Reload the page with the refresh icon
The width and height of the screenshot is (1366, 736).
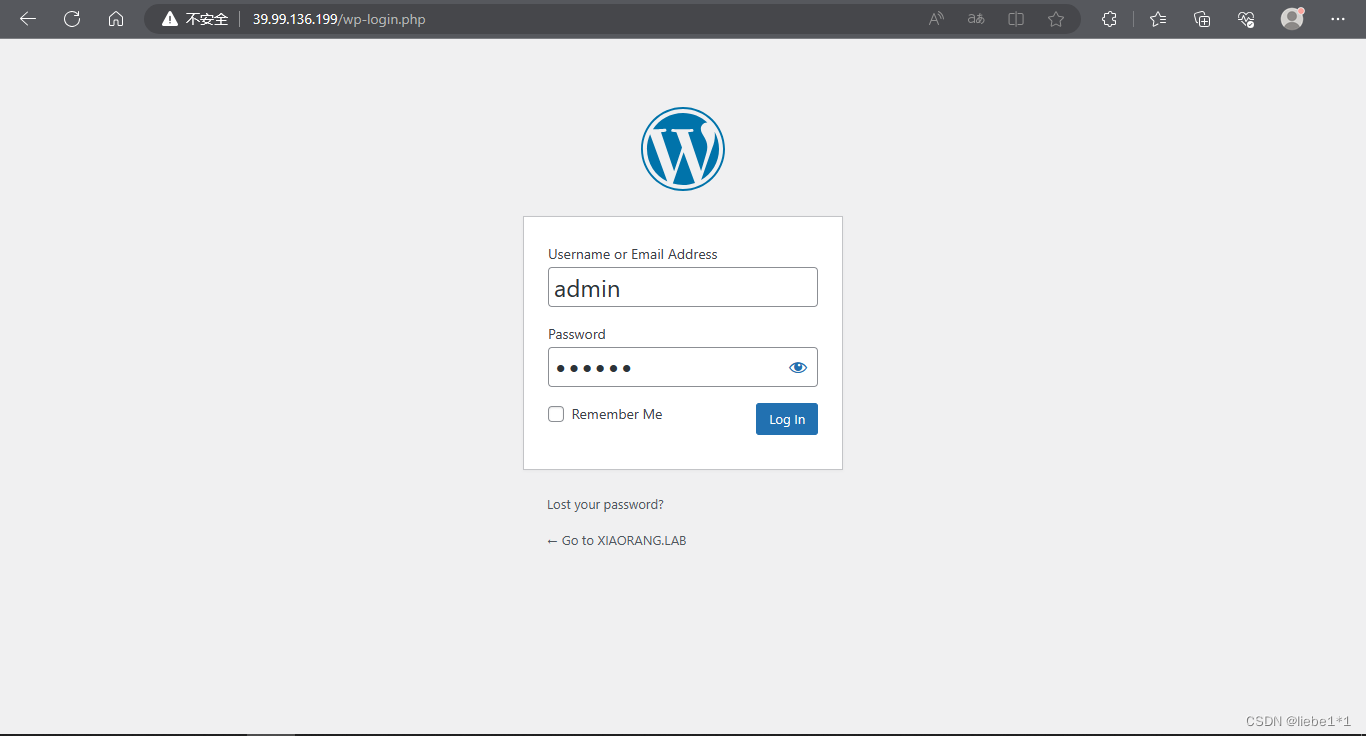click(72, 19)
